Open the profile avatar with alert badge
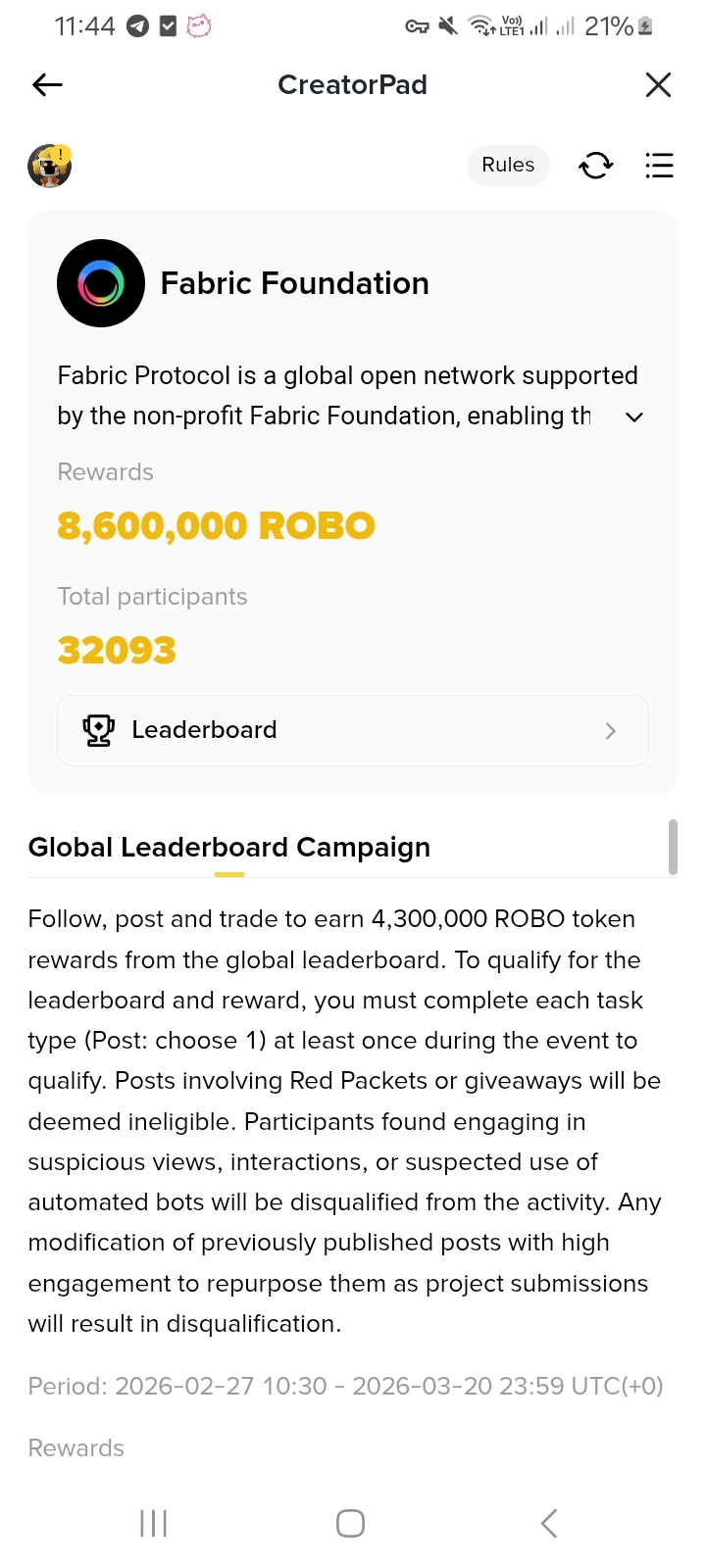706x1568 pixels. click(x=49, y=166)
